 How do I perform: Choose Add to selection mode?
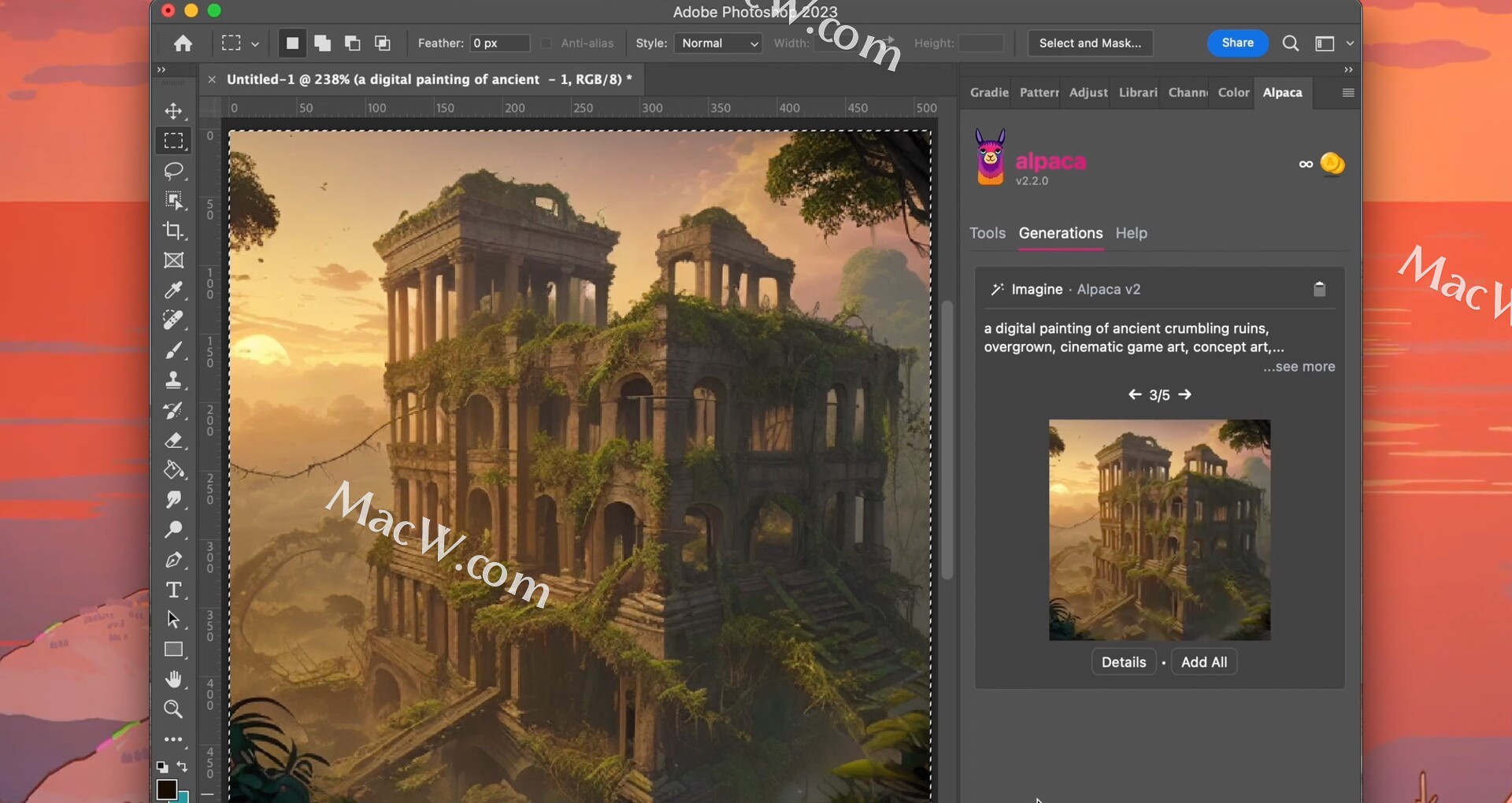point(322,43)
